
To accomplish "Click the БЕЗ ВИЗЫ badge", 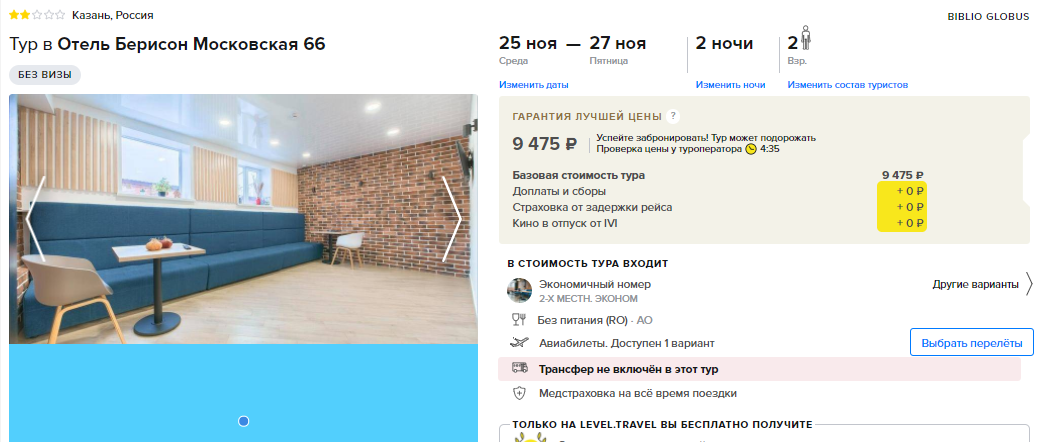I will coord(45,75).
